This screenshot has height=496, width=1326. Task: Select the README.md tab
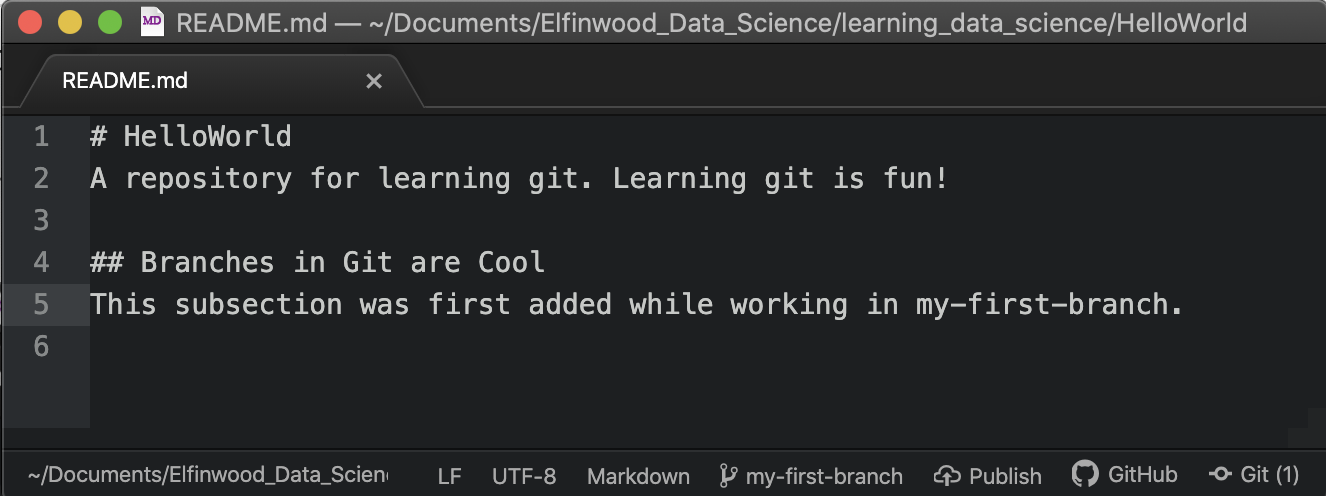click(x=125, y=81)
